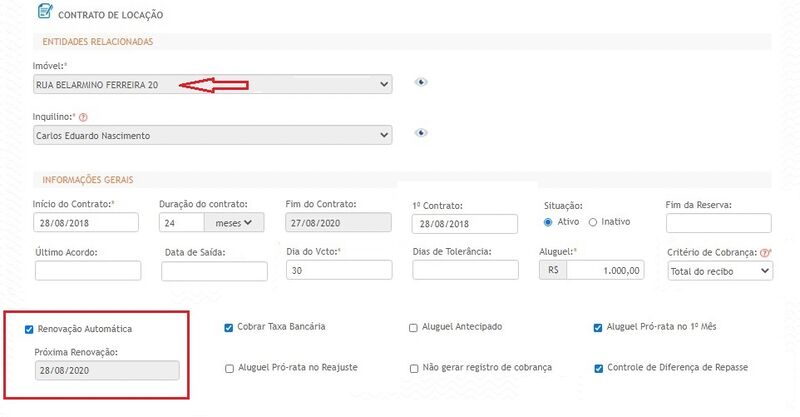Image resolution: width=800 pixels, height=417 pixels.
Task: Uncheck Cobrar Taxa Bancária
Action: (x=230, y=327)
